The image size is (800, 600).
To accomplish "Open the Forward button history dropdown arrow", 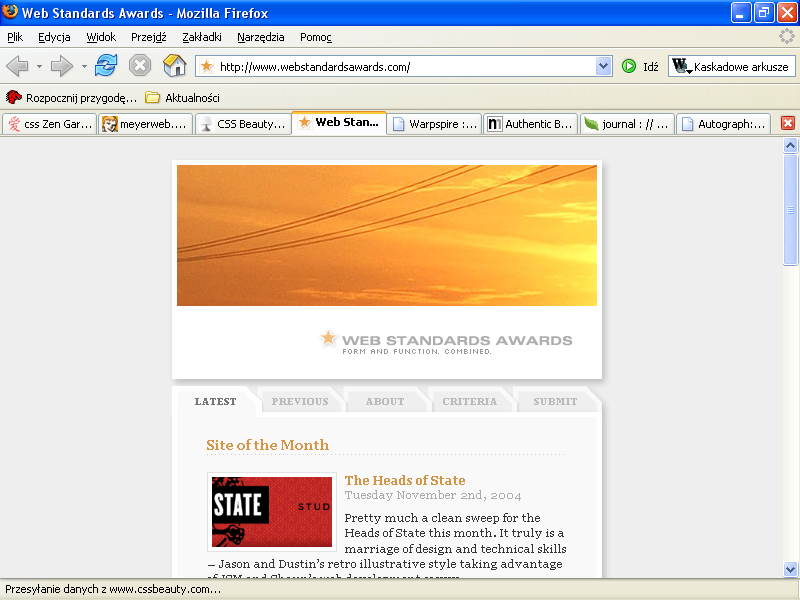I will tap(84, 66).
